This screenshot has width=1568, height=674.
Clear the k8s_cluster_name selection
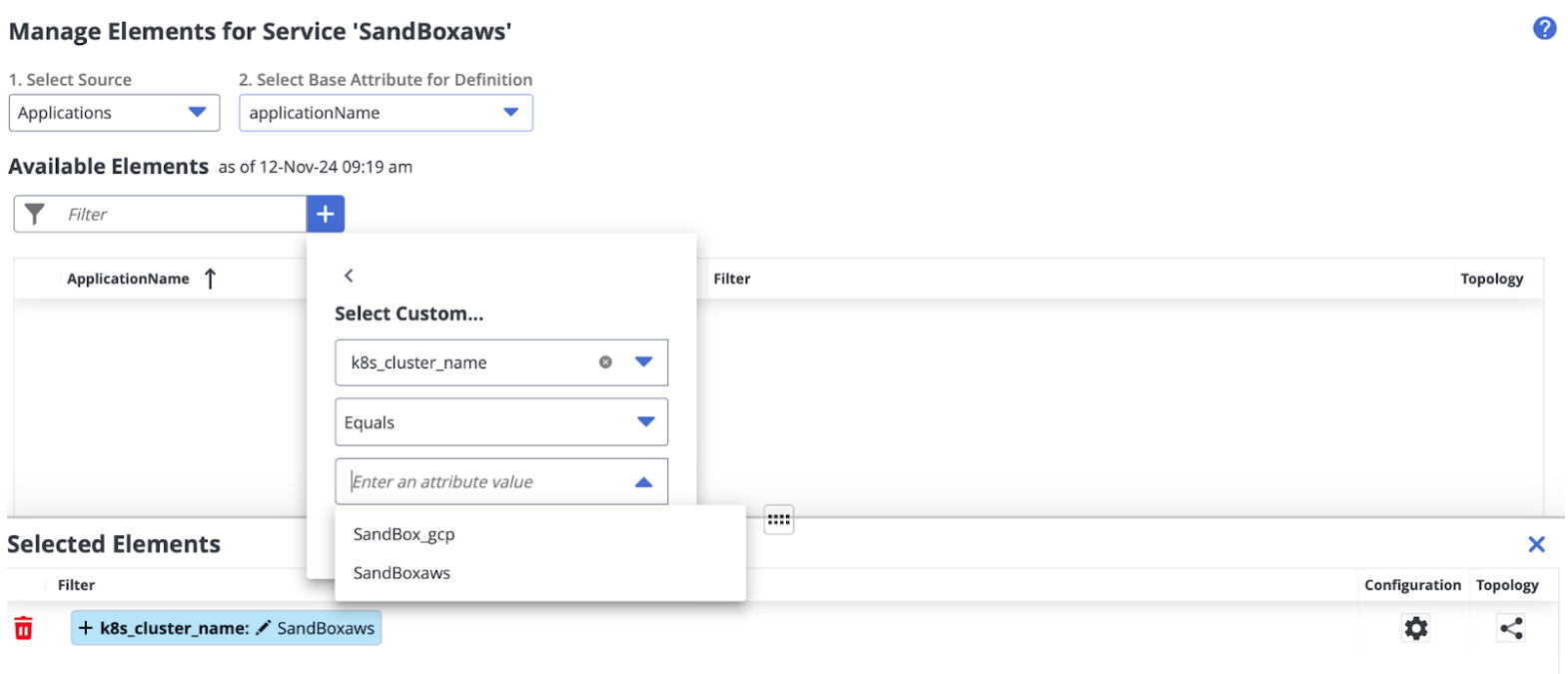coord(605,362)
